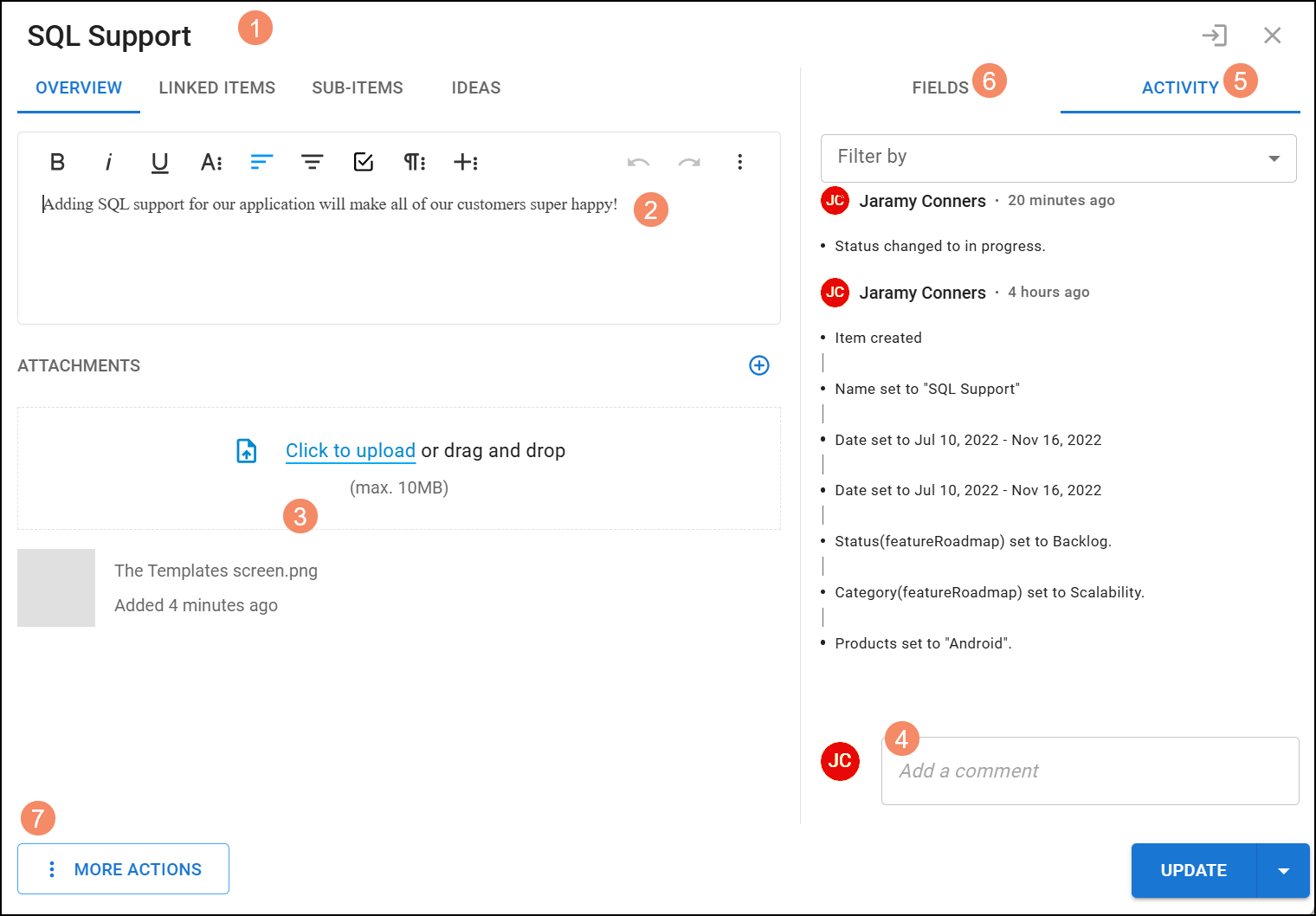1316x916 pixels.
Task: Switch to the Linked Items tab
Action: tap(216, 87)
